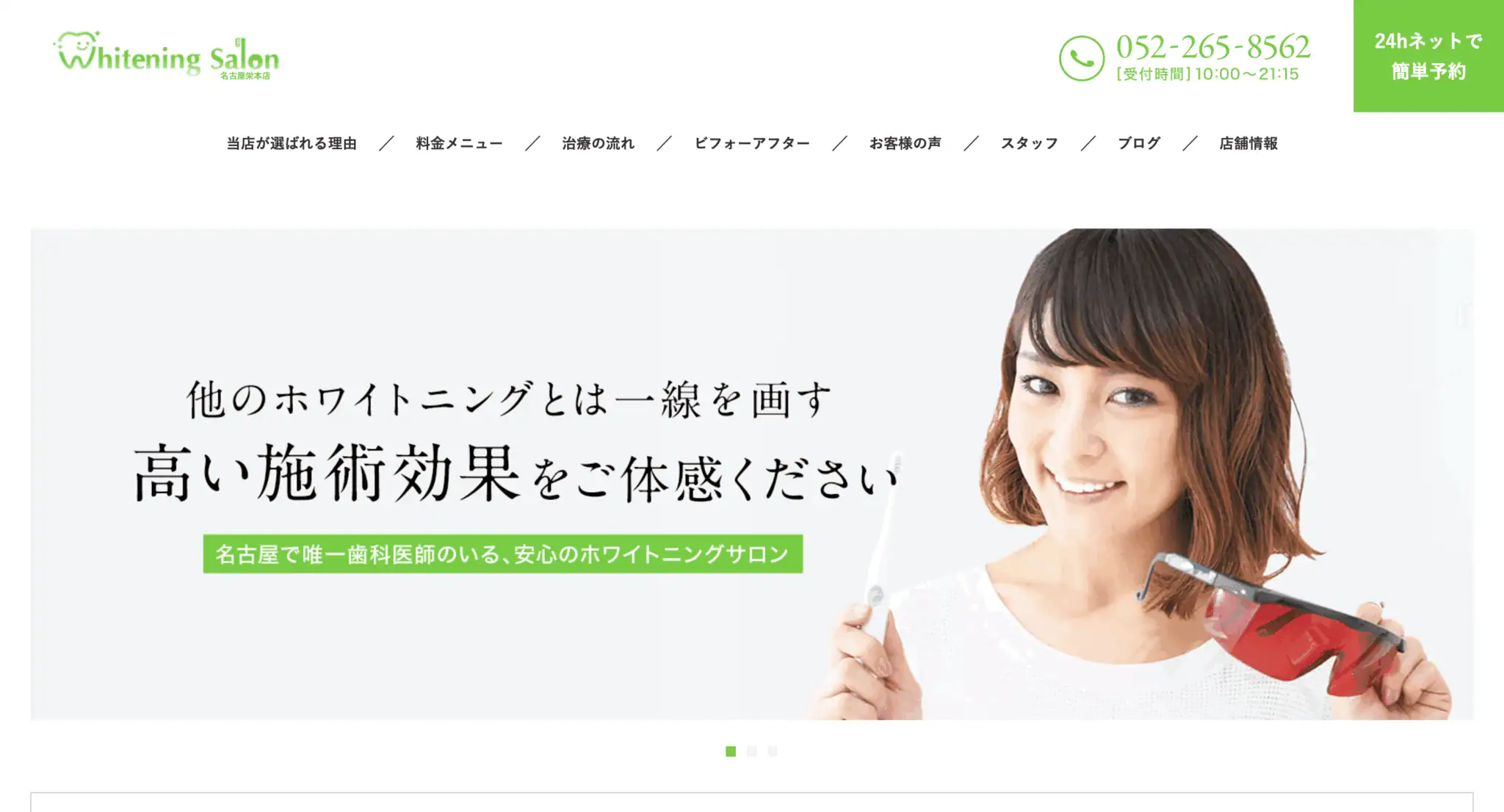Viewport: 1504px width, 812px height.
Task: View the ビフォーアフター page
Action: click(x=752, y=143)
